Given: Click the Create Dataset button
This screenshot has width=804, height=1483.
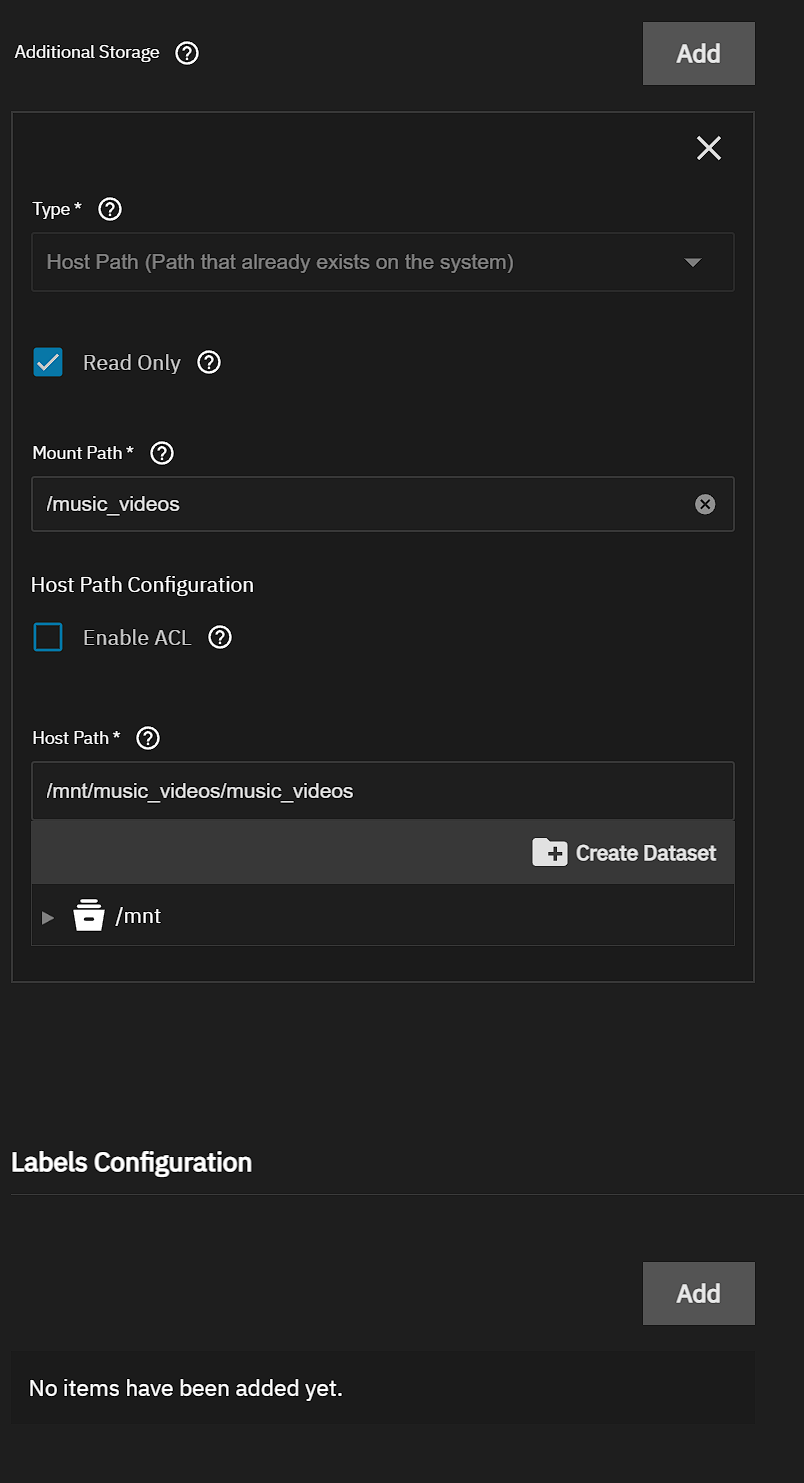Looking at the screenshot, I should coord(625,853).
